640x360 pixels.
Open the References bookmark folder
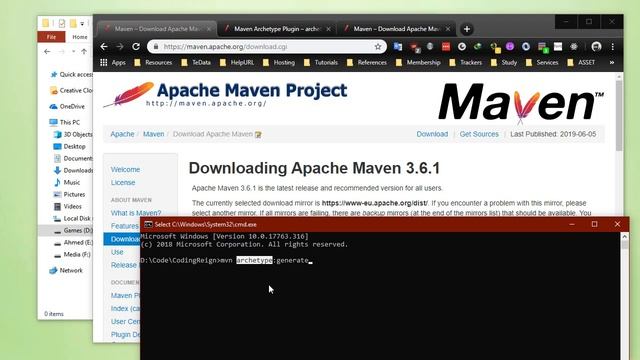tap(367, 62)
